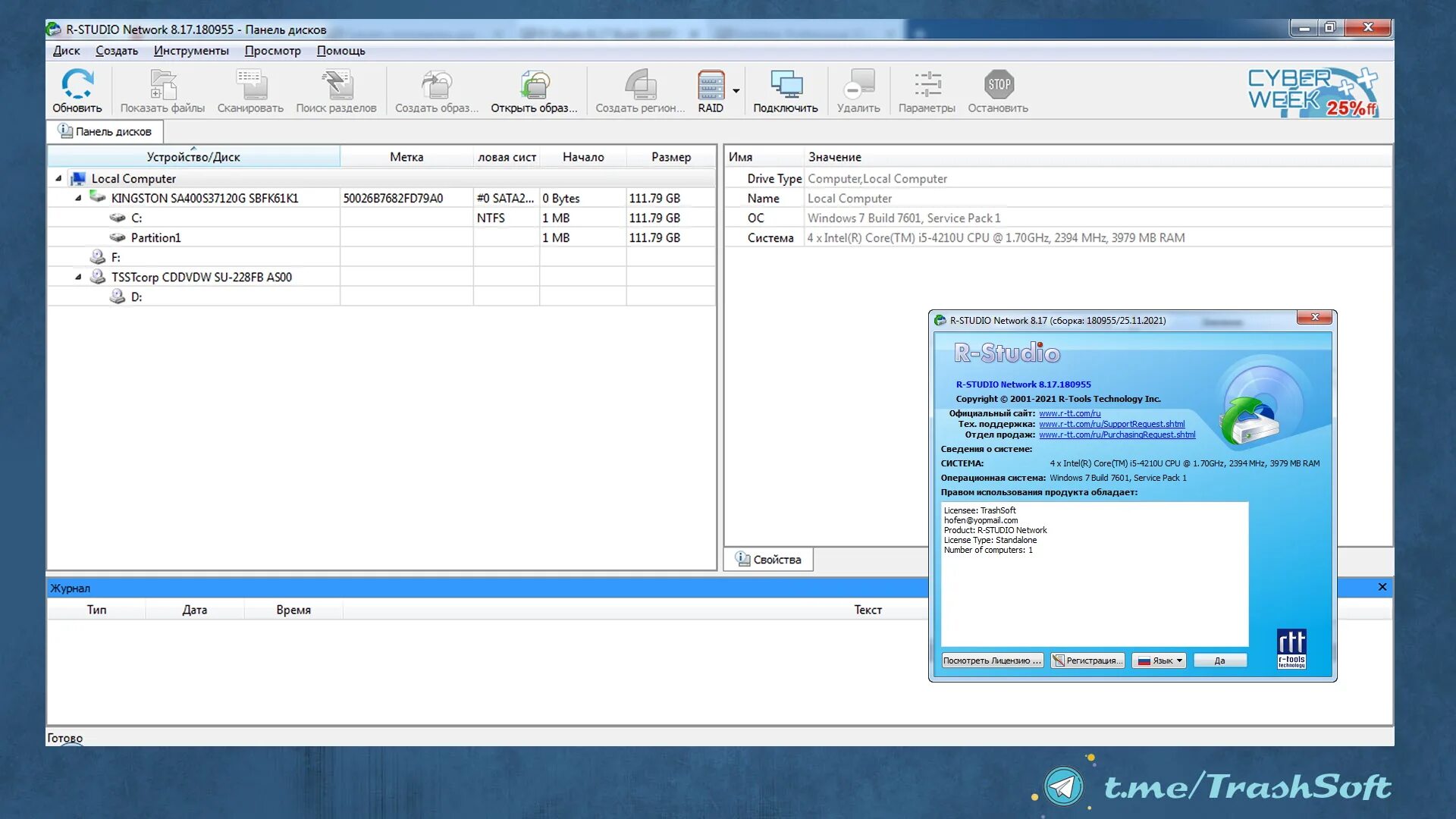Click the Метка column header

pos(406,157)
